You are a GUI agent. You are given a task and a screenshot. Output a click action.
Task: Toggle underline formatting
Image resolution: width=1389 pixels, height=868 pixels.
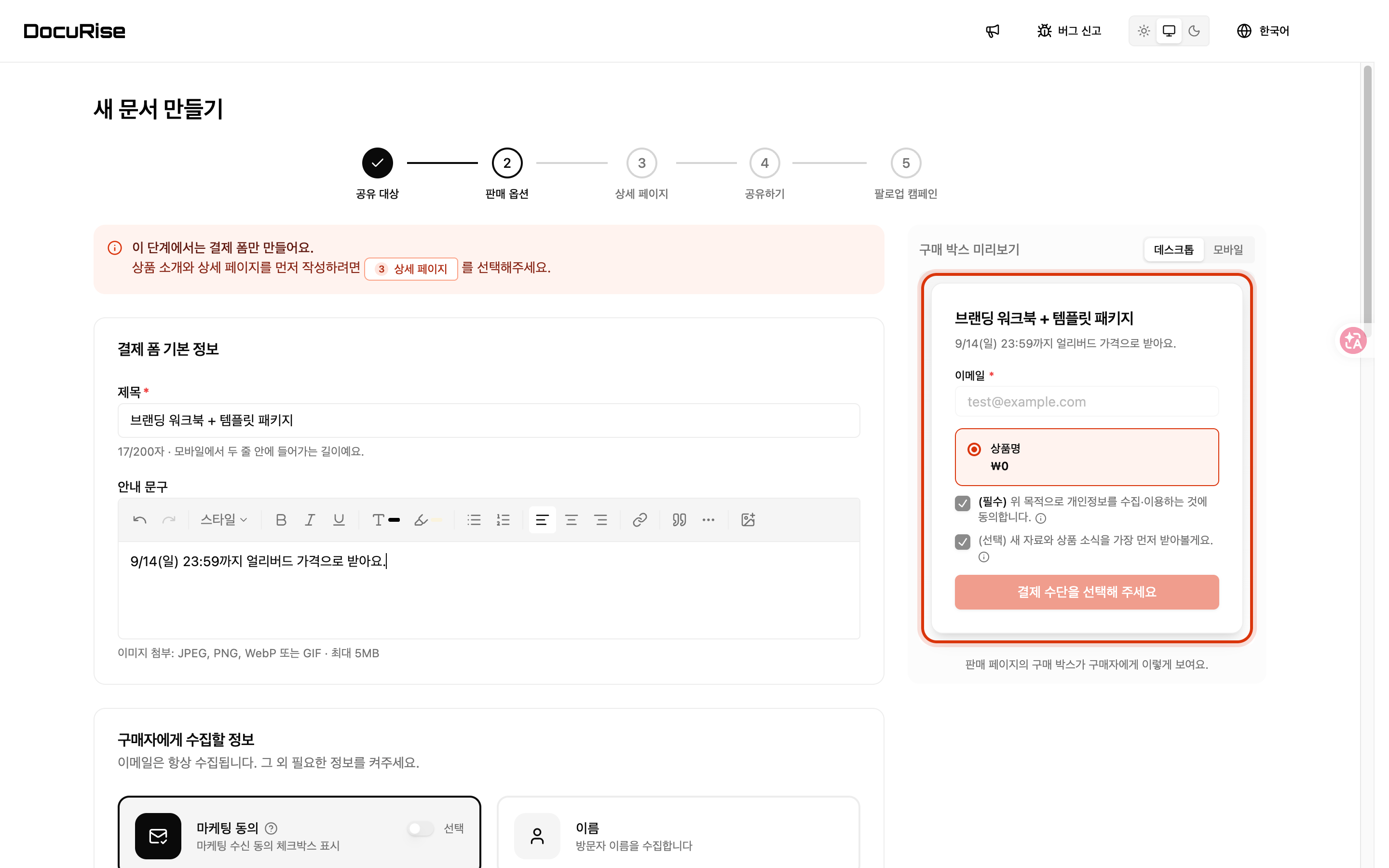(x=339, y=520)
